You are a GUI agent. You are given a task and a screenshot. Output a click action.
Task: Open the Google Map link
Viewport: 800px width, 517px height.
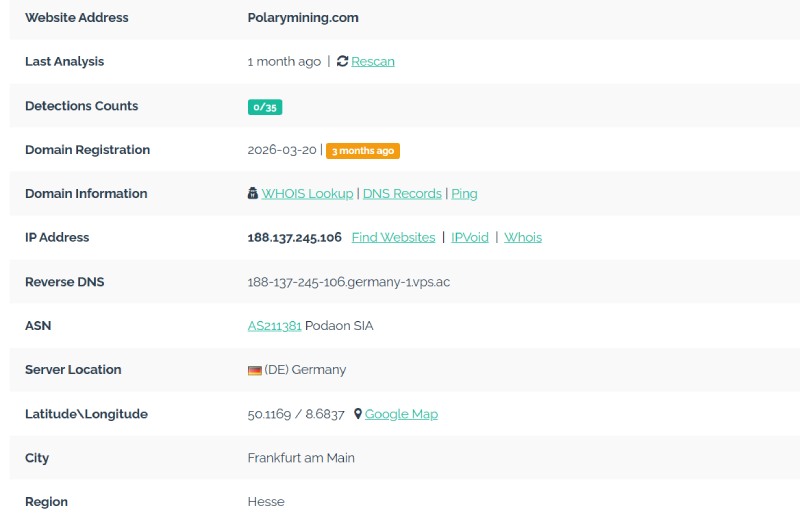(402, 414)
